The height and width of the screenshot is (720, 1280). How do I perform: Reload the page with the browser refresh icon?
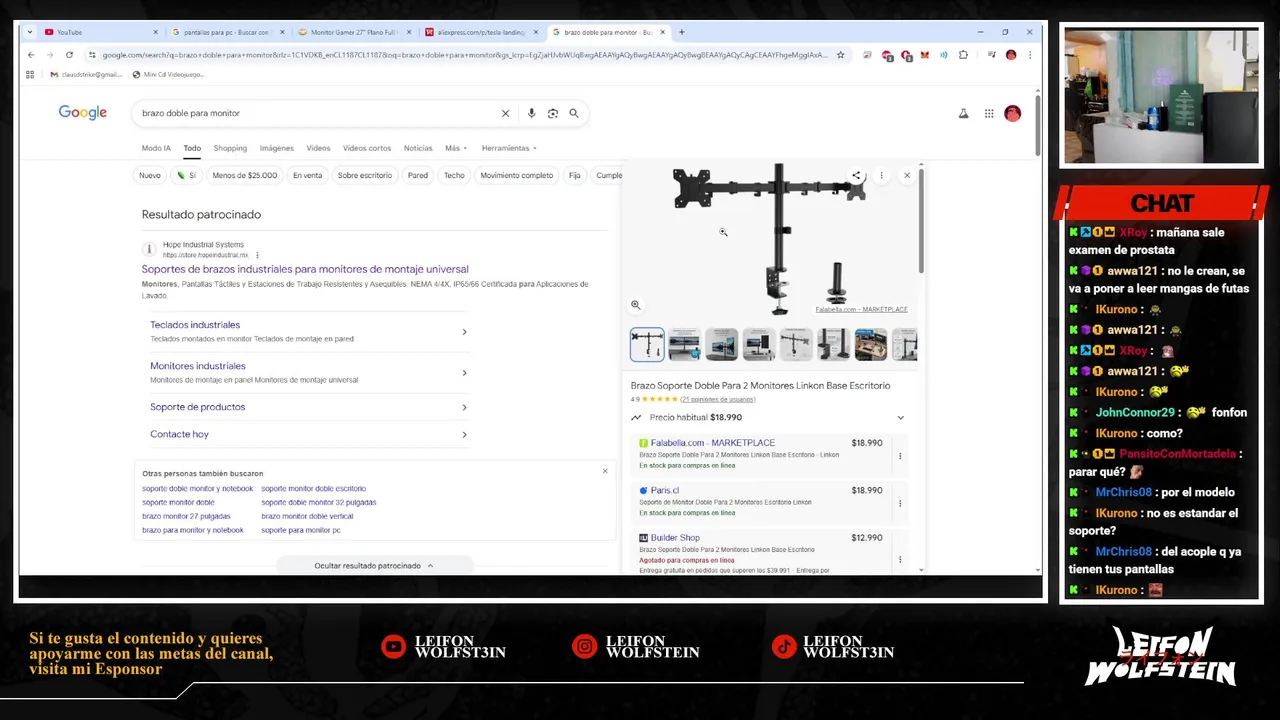[69, 55]
